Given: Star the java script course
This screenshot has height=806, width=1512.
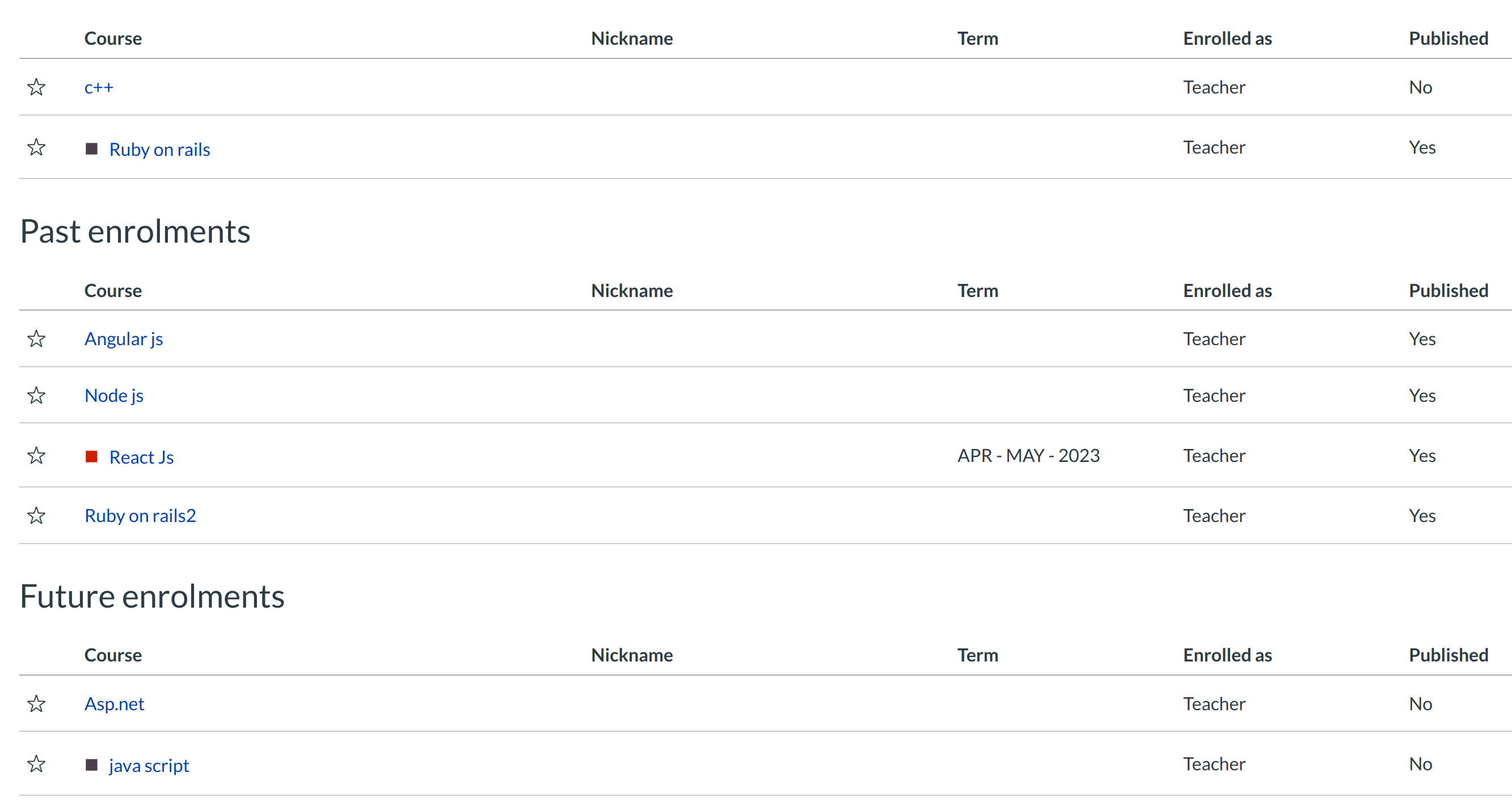Looking at the screenshot, I should tap(36, 763).
